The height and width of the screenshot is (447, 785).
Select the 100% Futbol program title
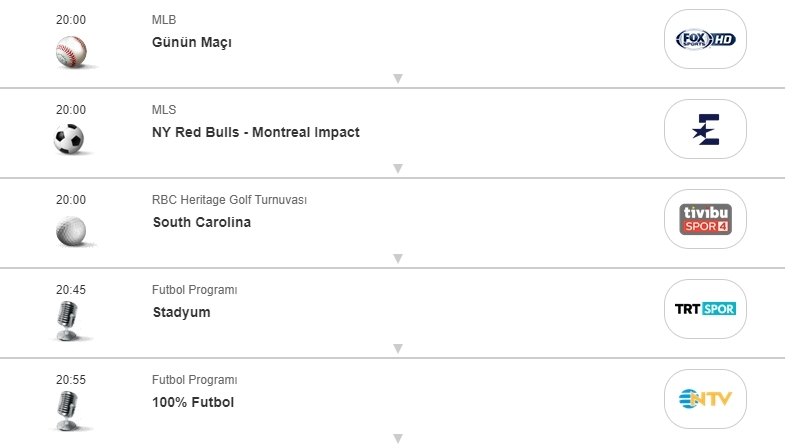193,402
